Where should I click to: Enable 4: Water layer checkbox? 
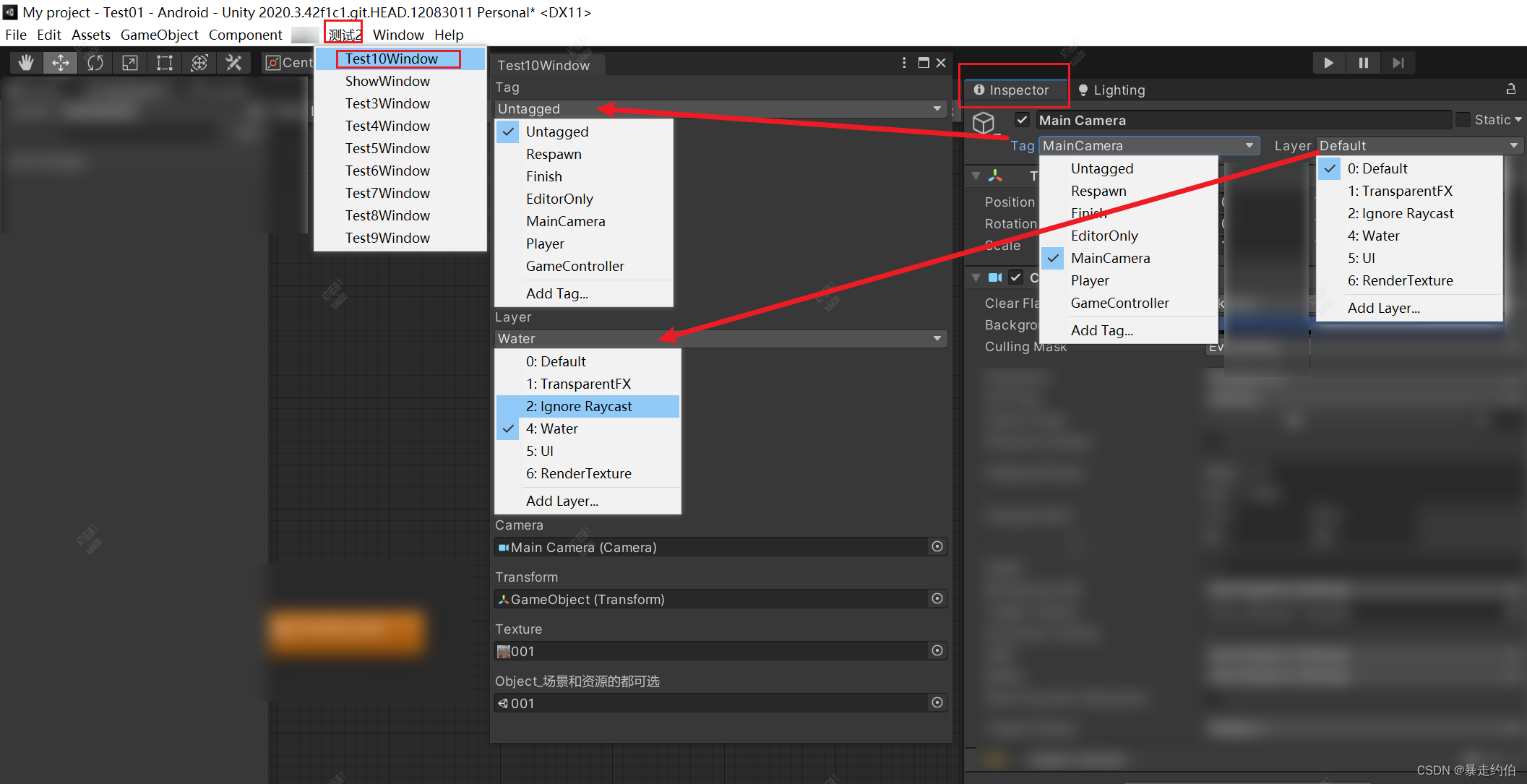[1375, 235]
